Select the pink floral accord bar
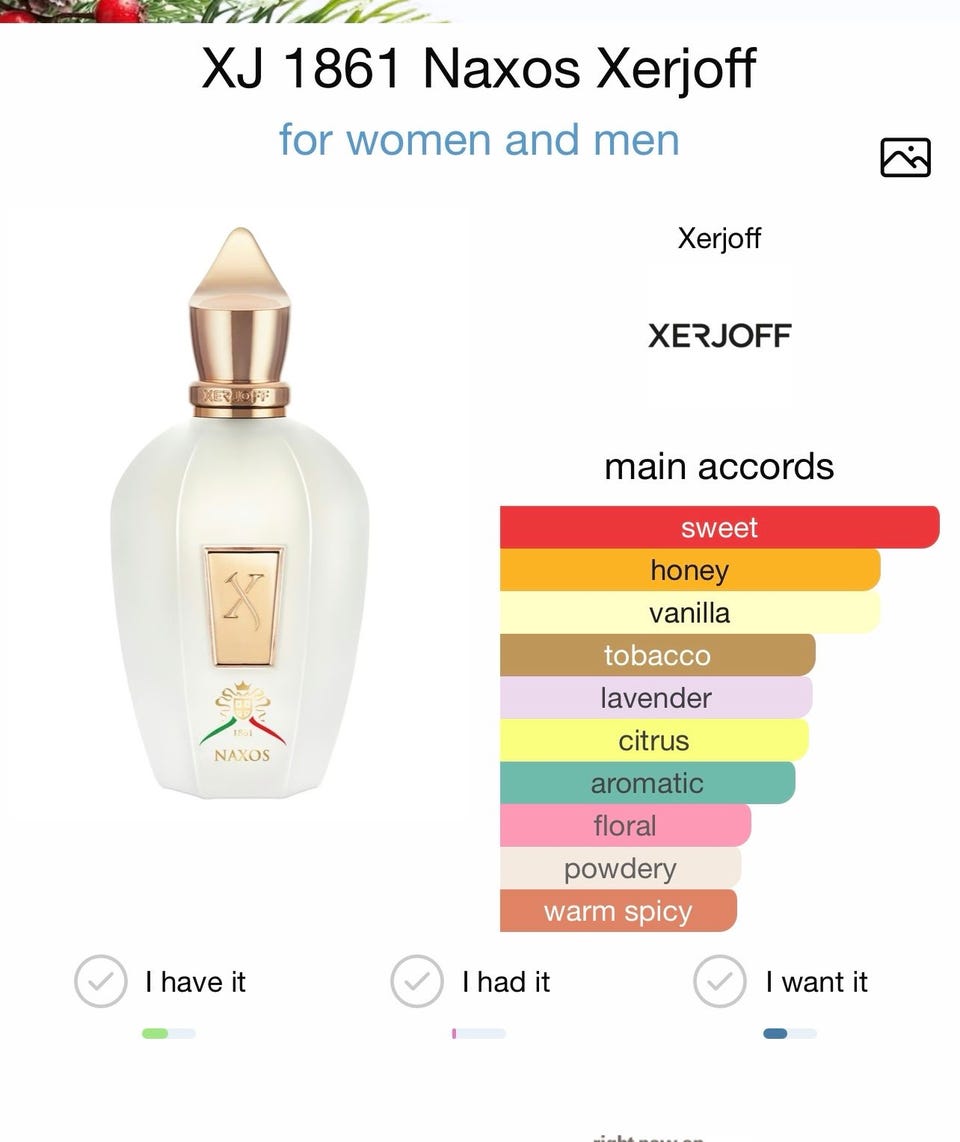This screenshot has width=960, height=1142. pyautogui.click(x=625, y=825)
